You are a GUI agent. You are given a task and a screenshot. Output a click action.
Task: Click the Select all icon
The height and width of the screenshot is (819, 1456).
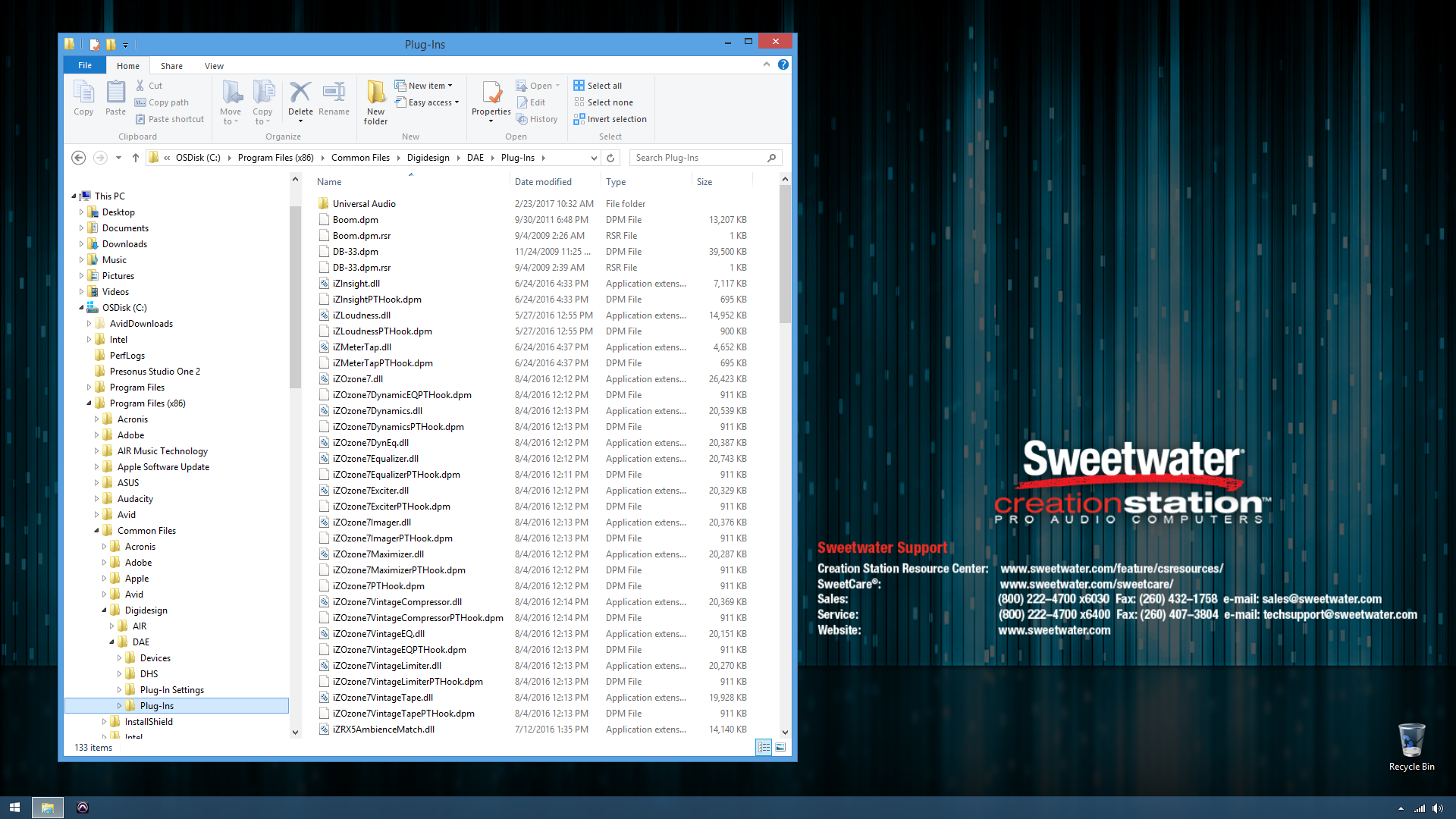click(579, 86)
